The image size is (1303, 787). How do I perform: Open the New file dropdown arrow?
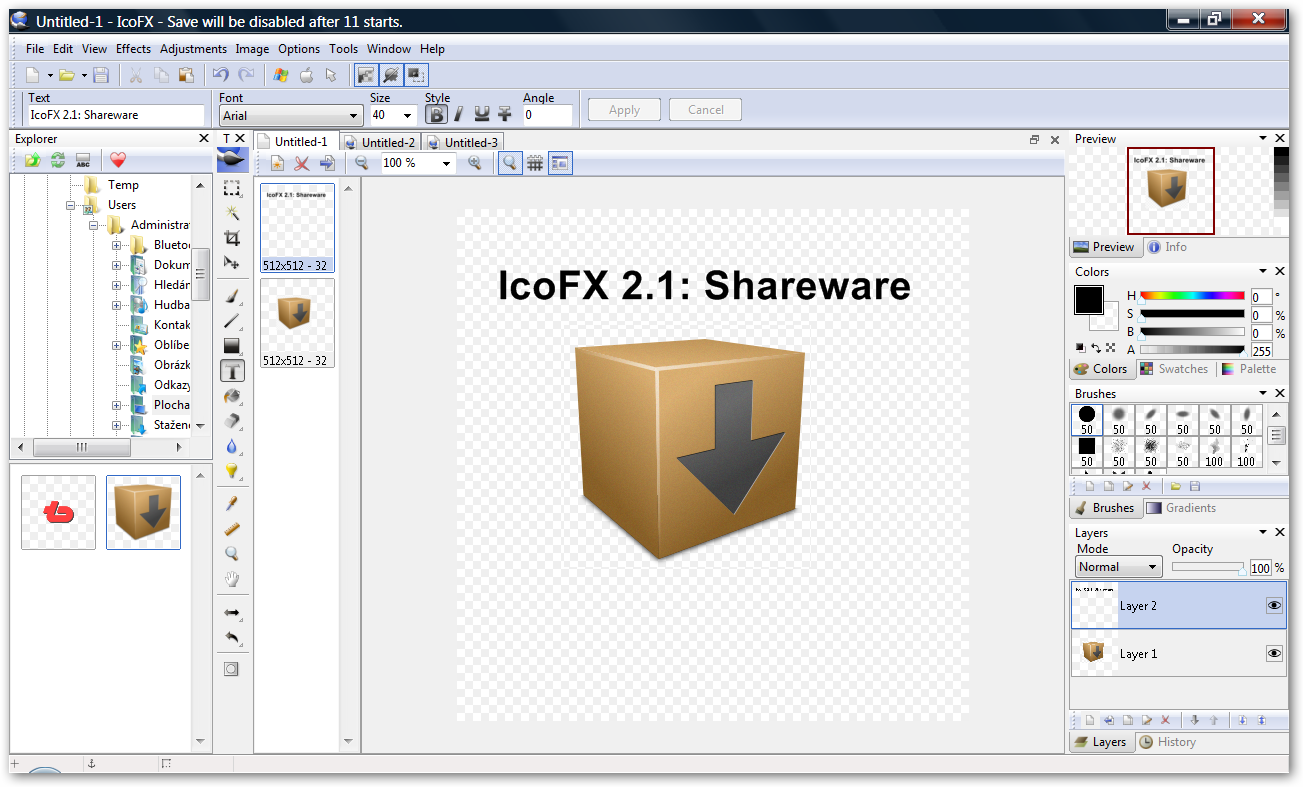(x=50, y=76)
